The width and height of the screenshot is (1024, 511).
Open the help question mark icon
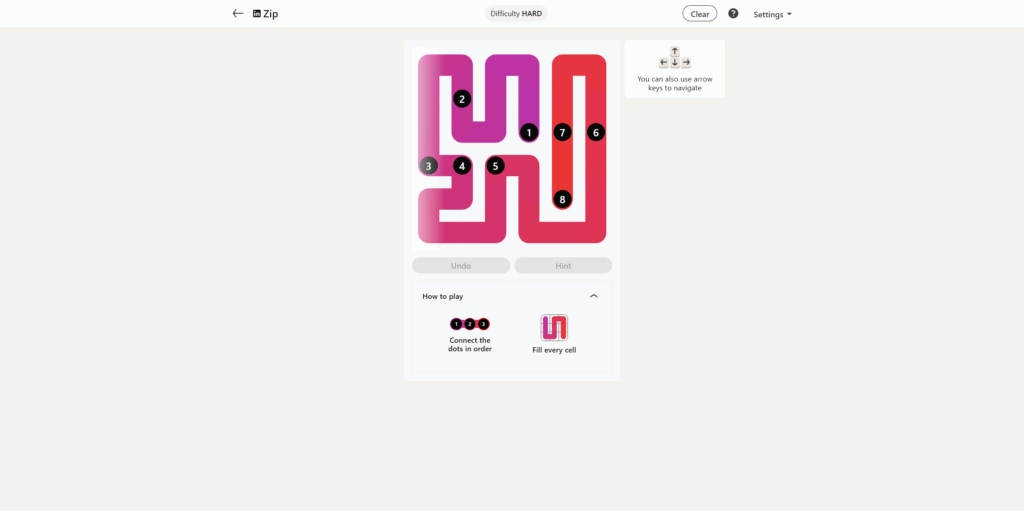[x=733, y=14]
